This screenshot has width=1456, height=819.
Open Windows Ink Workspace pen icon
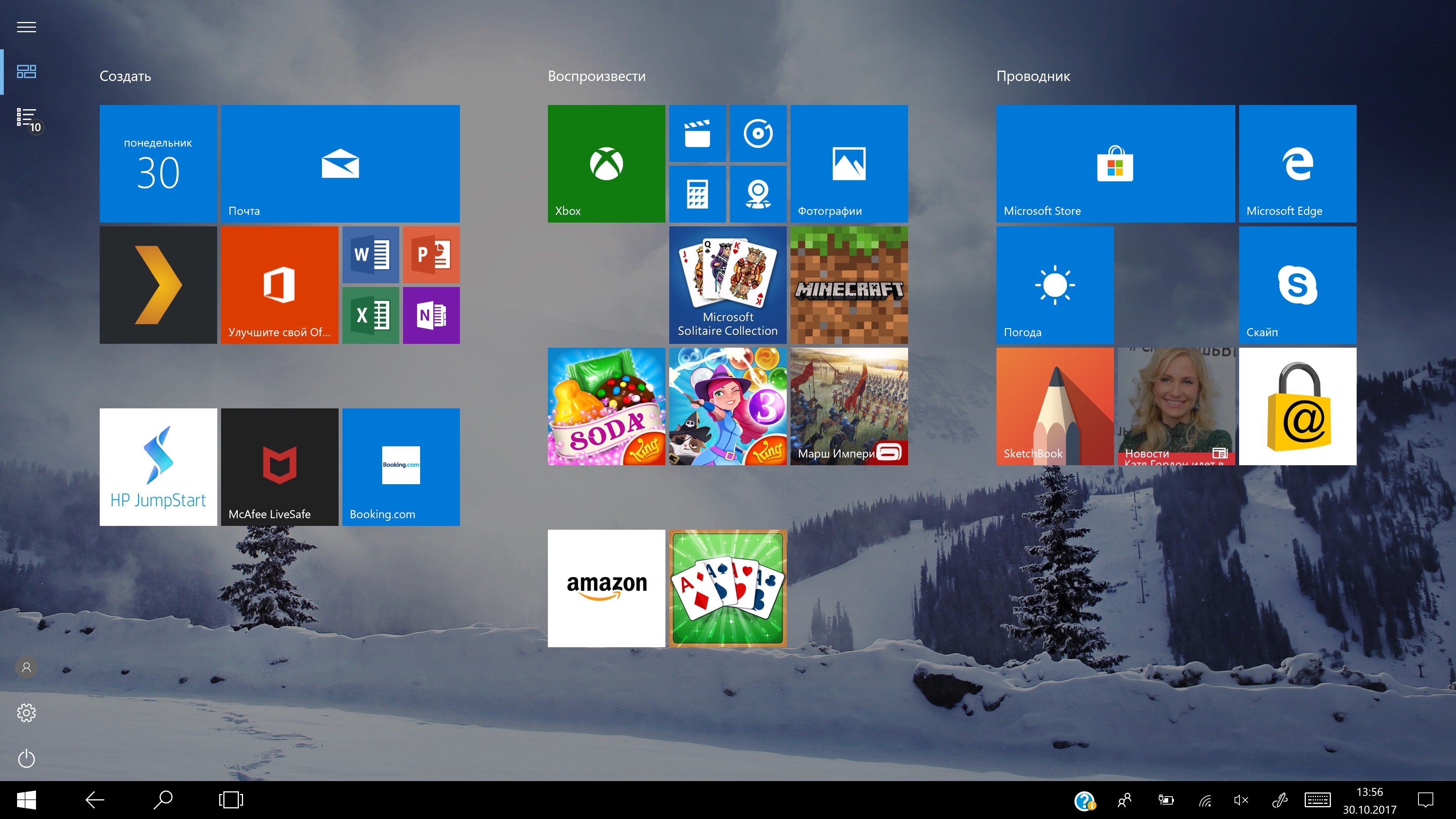[1279, 800]
